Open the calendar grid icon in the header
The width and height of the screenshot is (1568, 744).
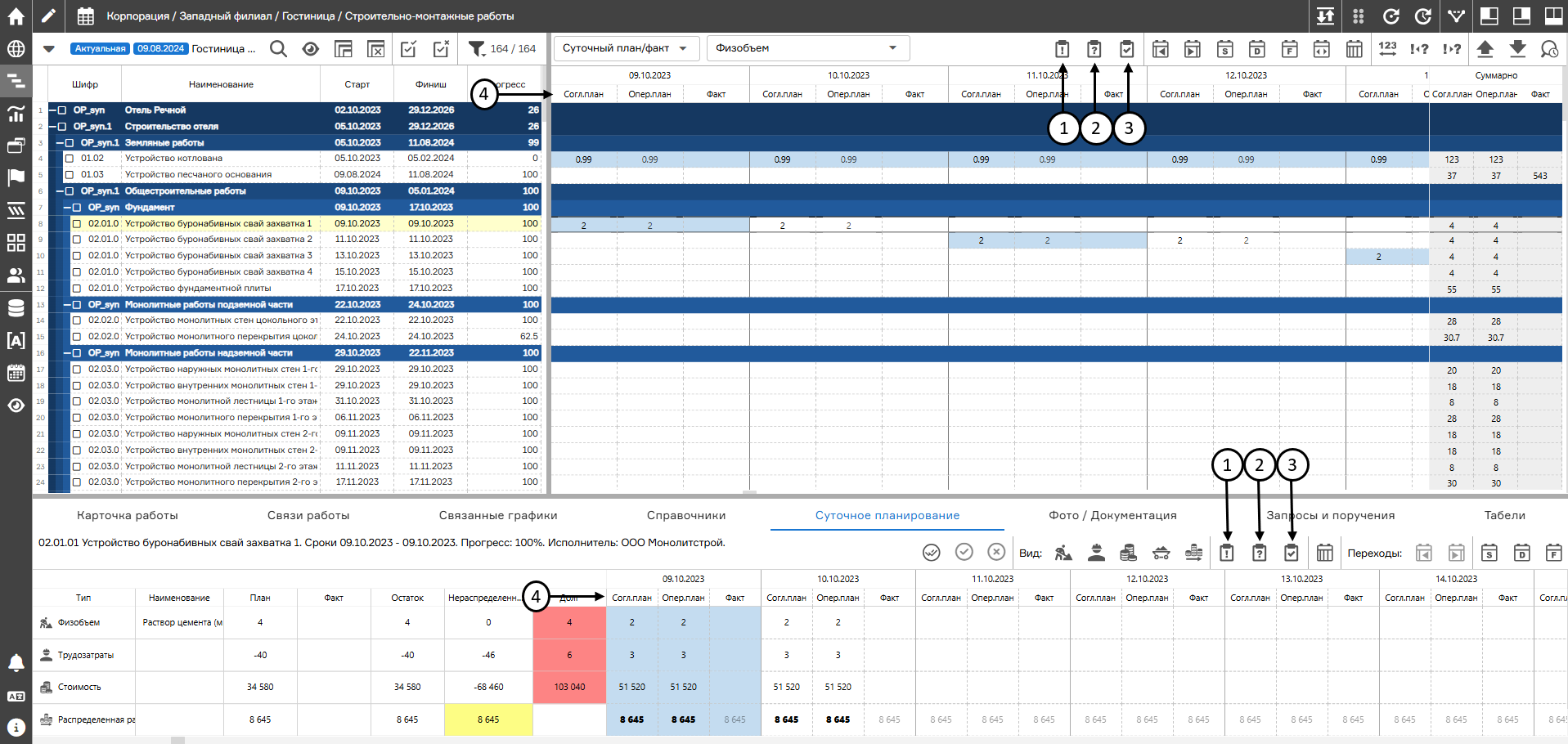[85, 16]
